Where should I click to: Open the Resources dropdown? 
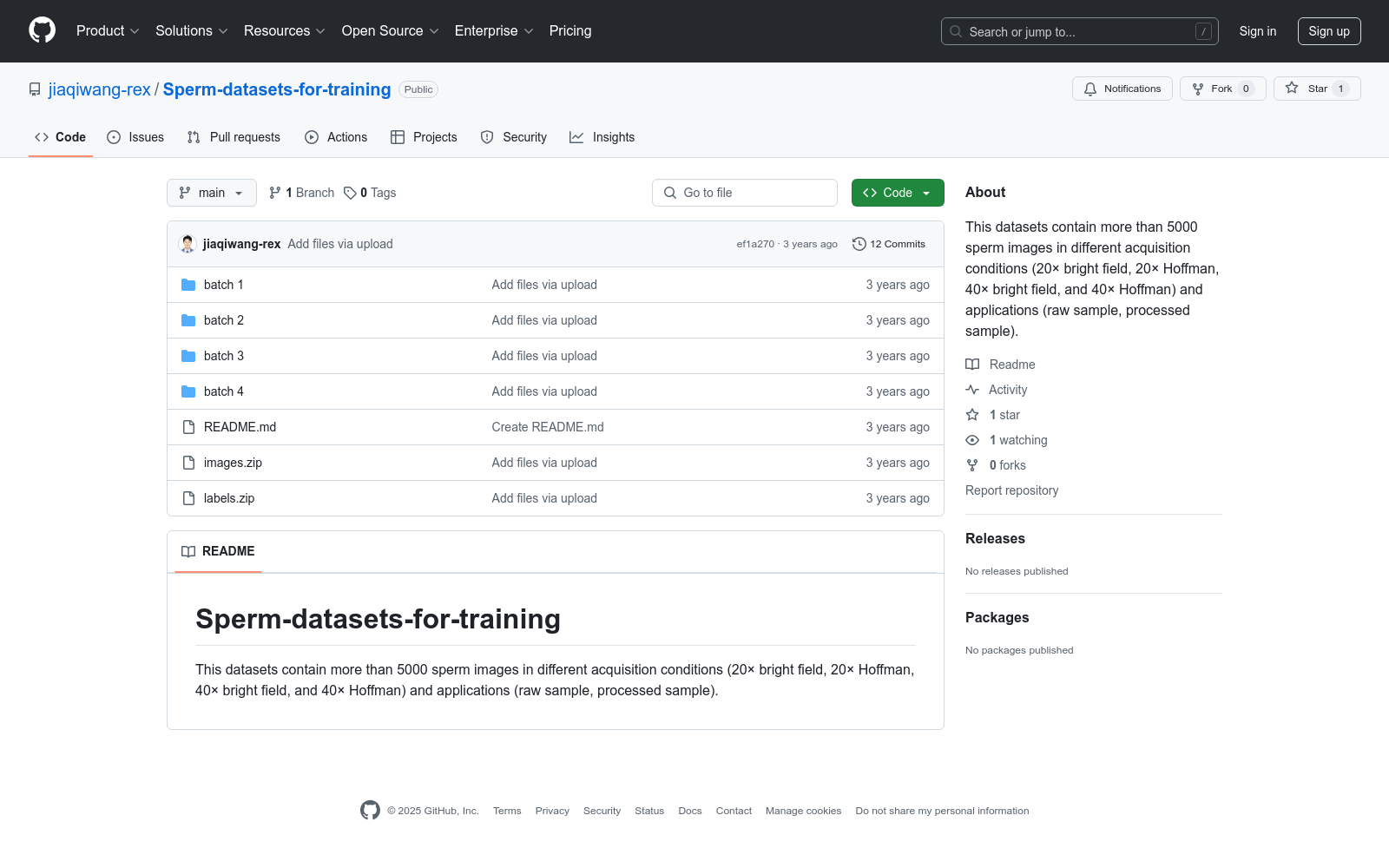tap(285, 30)
